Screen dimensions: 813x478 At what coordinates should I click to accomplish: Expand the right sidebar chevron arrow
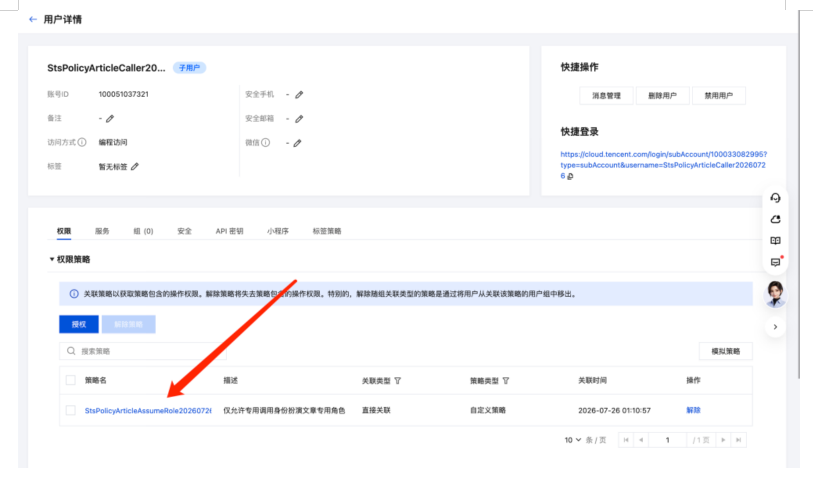pyautogui.click(x=775, y=327)
